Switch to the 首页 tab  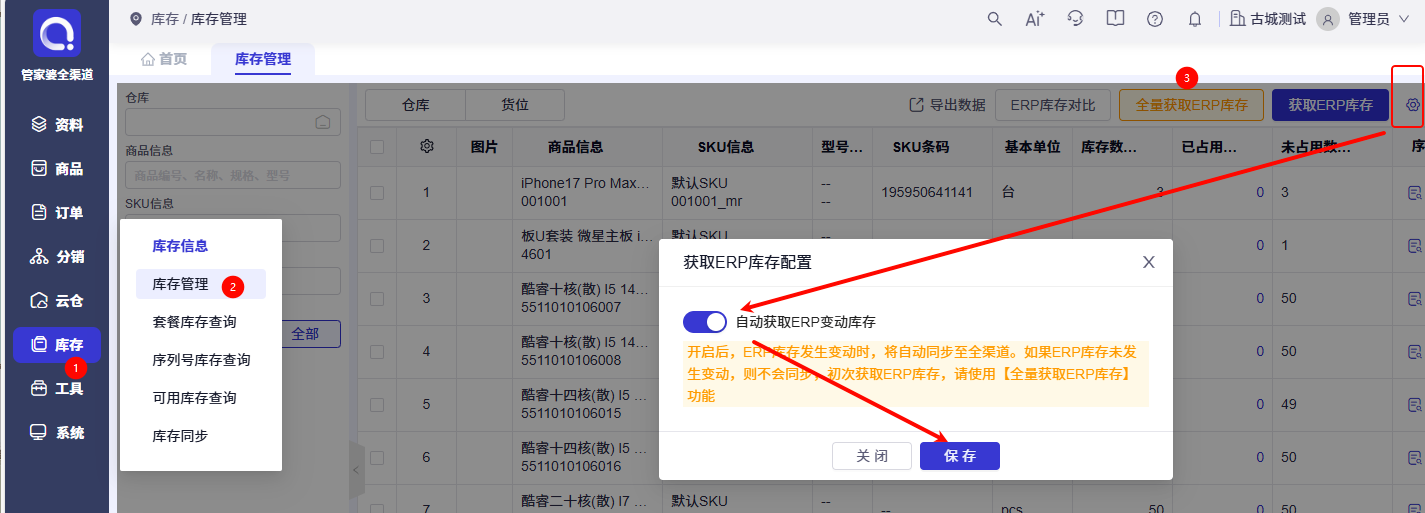point(164,59)
